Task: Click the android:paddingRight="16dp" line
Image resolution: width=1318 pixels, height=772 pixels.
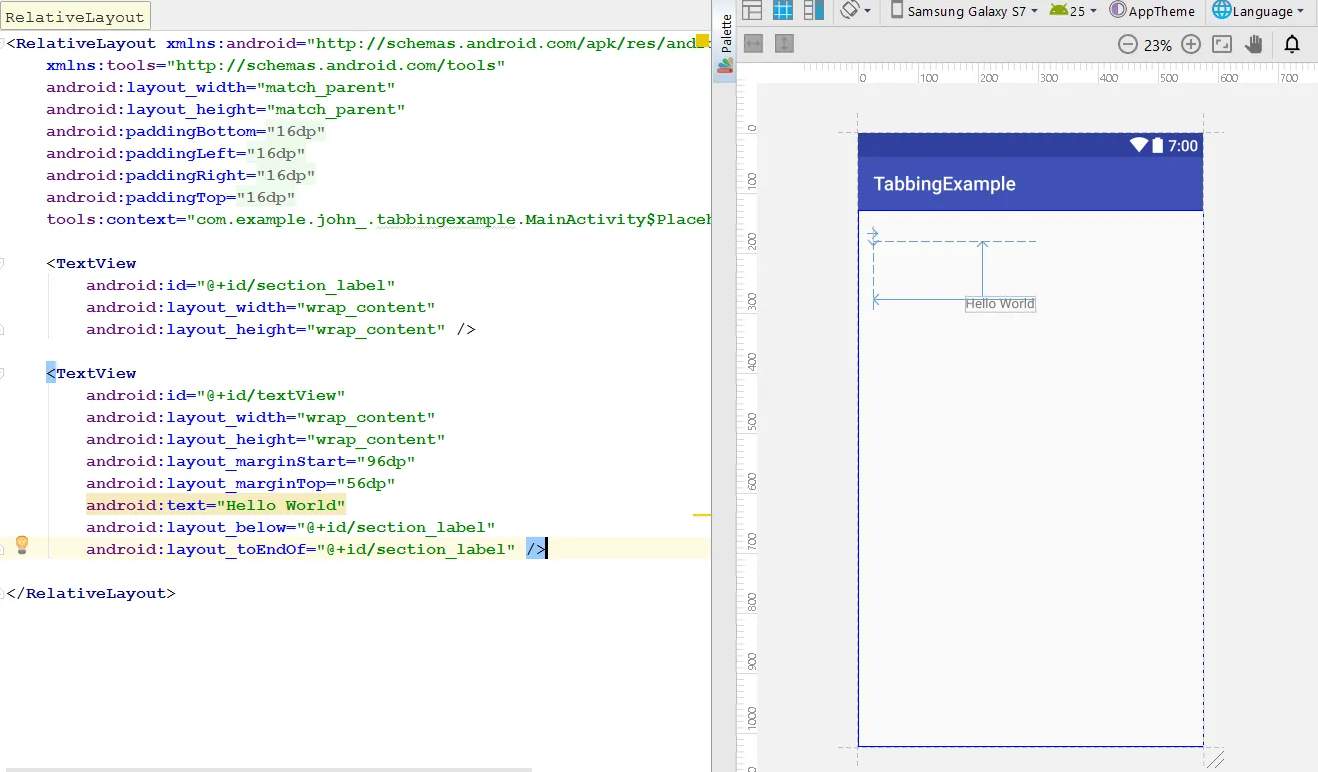Action: pyautogui.click(x=181, y=175)
